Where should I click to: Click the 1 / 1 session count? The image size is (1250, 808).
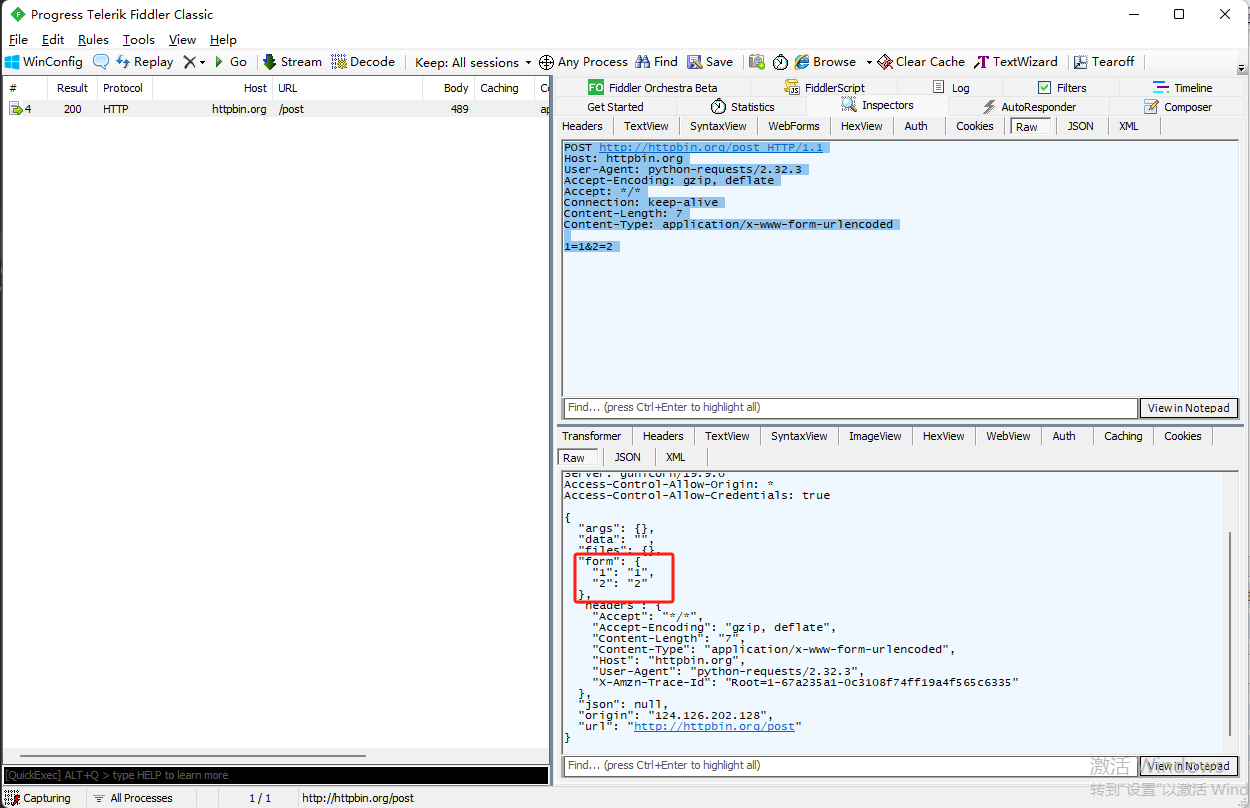260,798
